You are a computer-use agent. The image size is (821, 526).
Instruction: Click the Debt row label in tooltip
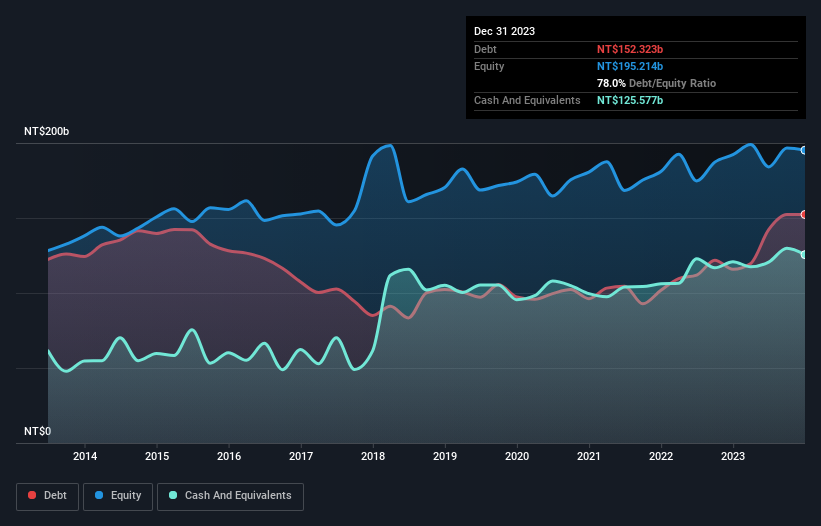point(485,49)
